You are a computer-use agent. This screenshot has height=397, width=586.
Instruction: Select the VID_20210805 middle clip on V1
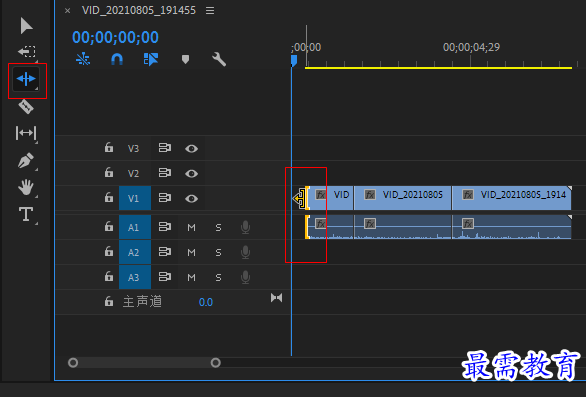coord(403,198)
